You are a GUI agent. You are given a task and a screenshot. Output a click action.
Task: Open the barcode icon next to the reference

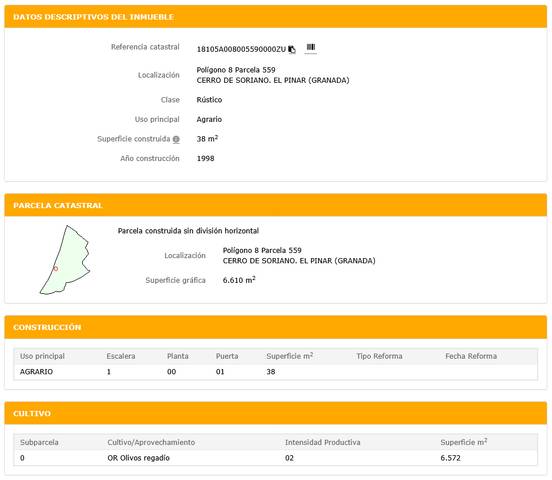(x=310, y=47)
